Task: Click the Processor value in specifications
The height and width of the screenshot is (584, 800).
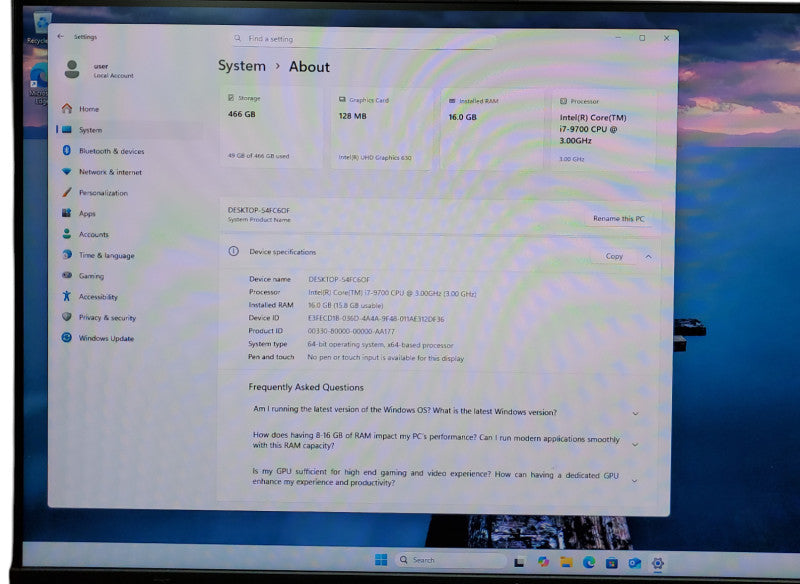Action: [392, 293]
